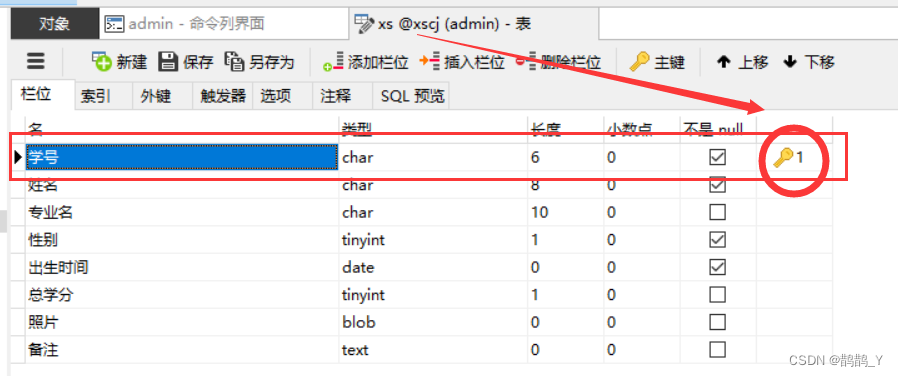
Task: Toggle not-null checkbox for 专业名
Action: point(717,212)
